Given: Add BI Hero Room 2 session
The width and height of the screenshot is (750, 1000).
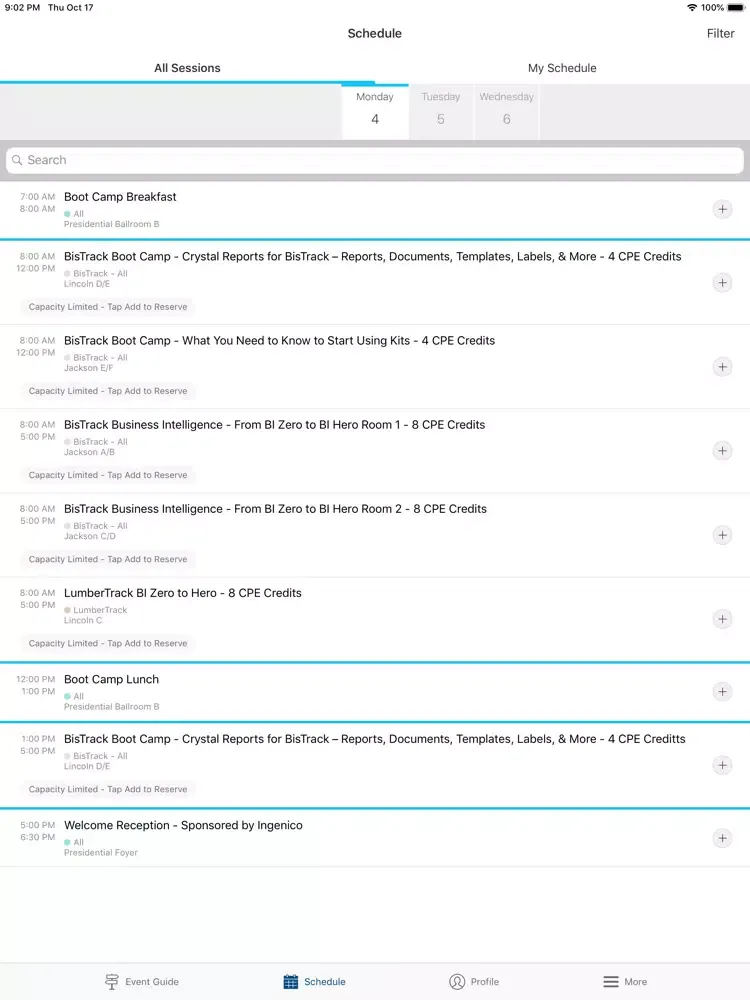Looking at the screenshot, I should [x=722, y=535].
